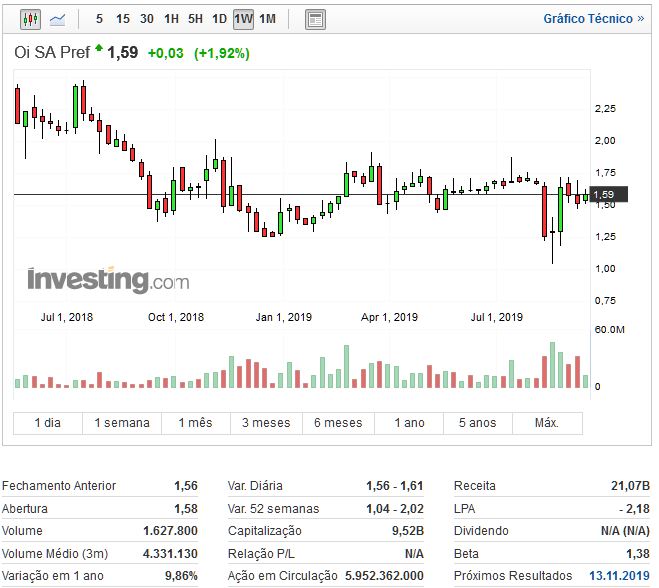Click the Receita value 21,07B
This screenshot has height=588, width=659.
pyautogui.click(x=630, y=486)
